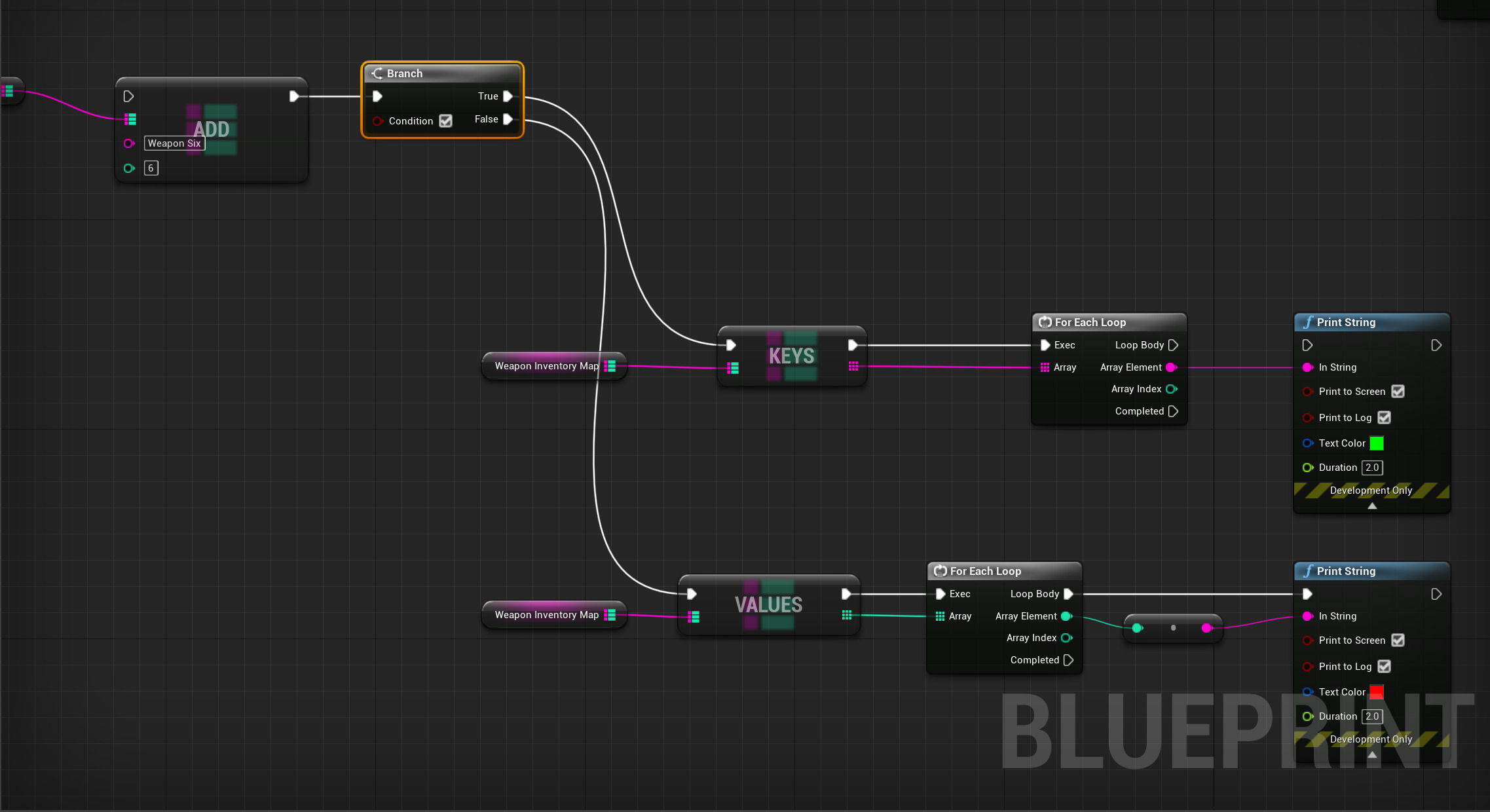
Task: Click the ADD node's output exec pin
Action: tap(294, 96)
